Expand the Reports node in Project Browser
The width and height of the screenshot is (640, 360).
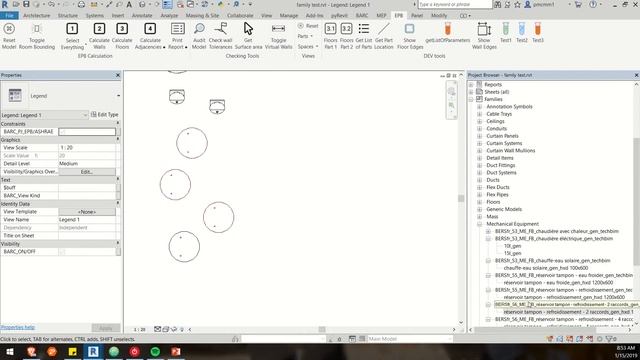[471, 84]
